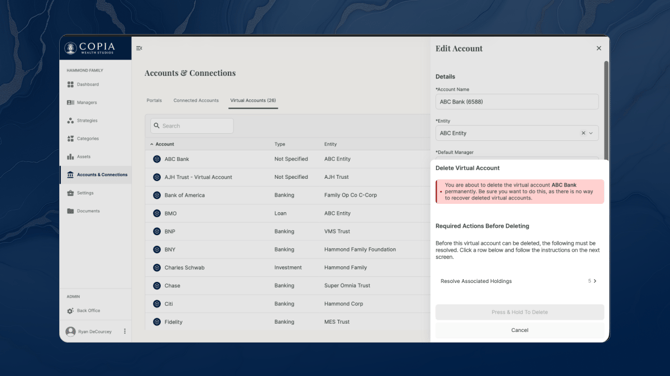Click the Entity column header
The height and width of the screenshot is (376, 670).
[x=330, y=144]
